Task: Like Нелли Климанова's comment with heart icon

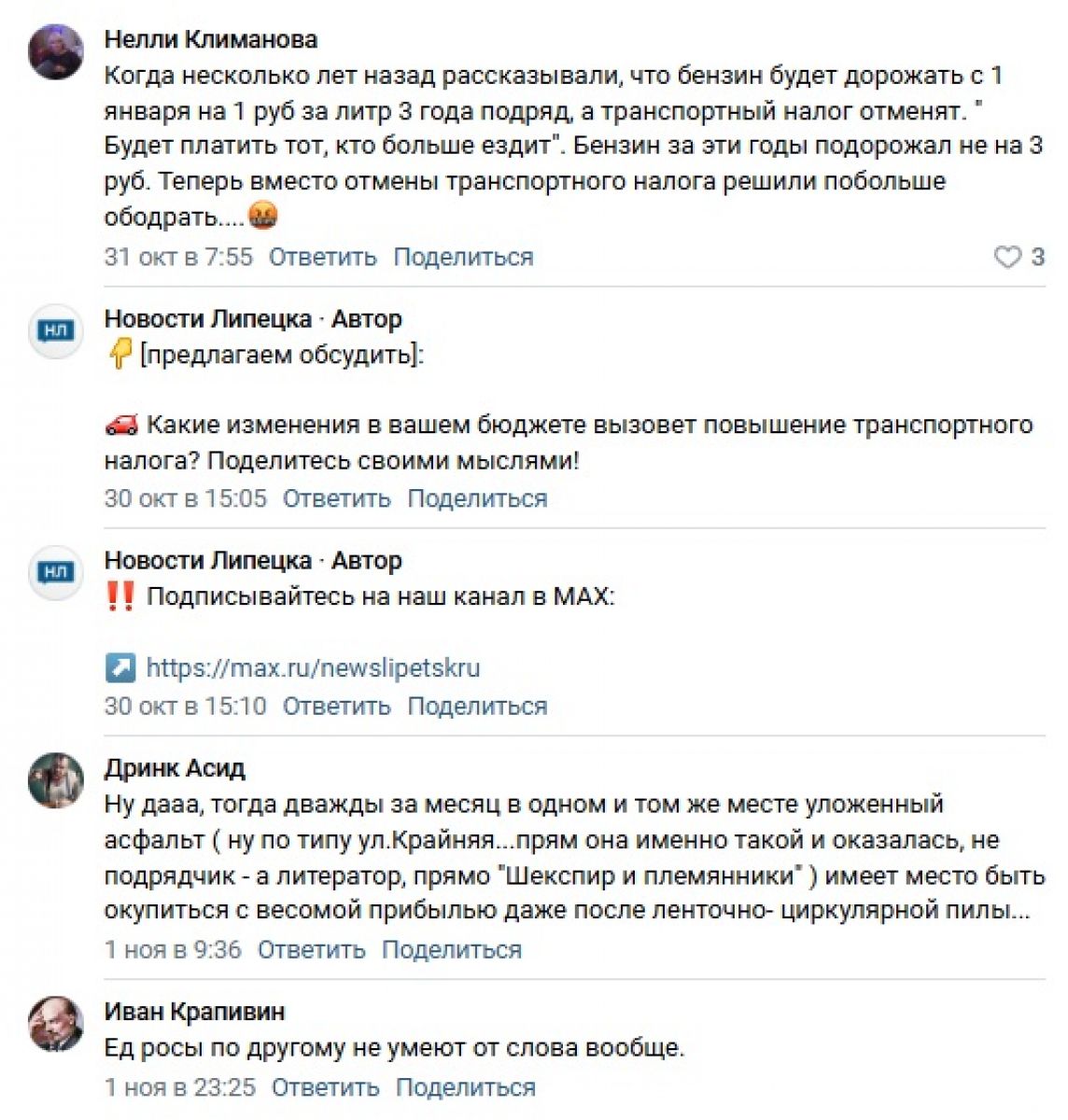Action: 1007,258
